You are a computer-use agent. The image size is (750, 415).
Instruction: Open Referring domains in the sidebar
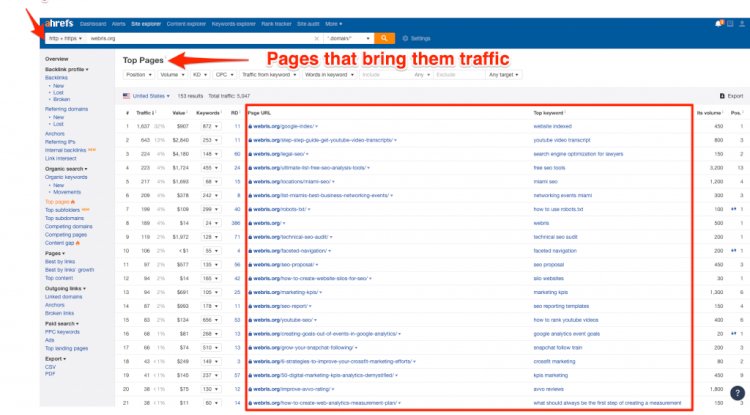pos(66,109)
